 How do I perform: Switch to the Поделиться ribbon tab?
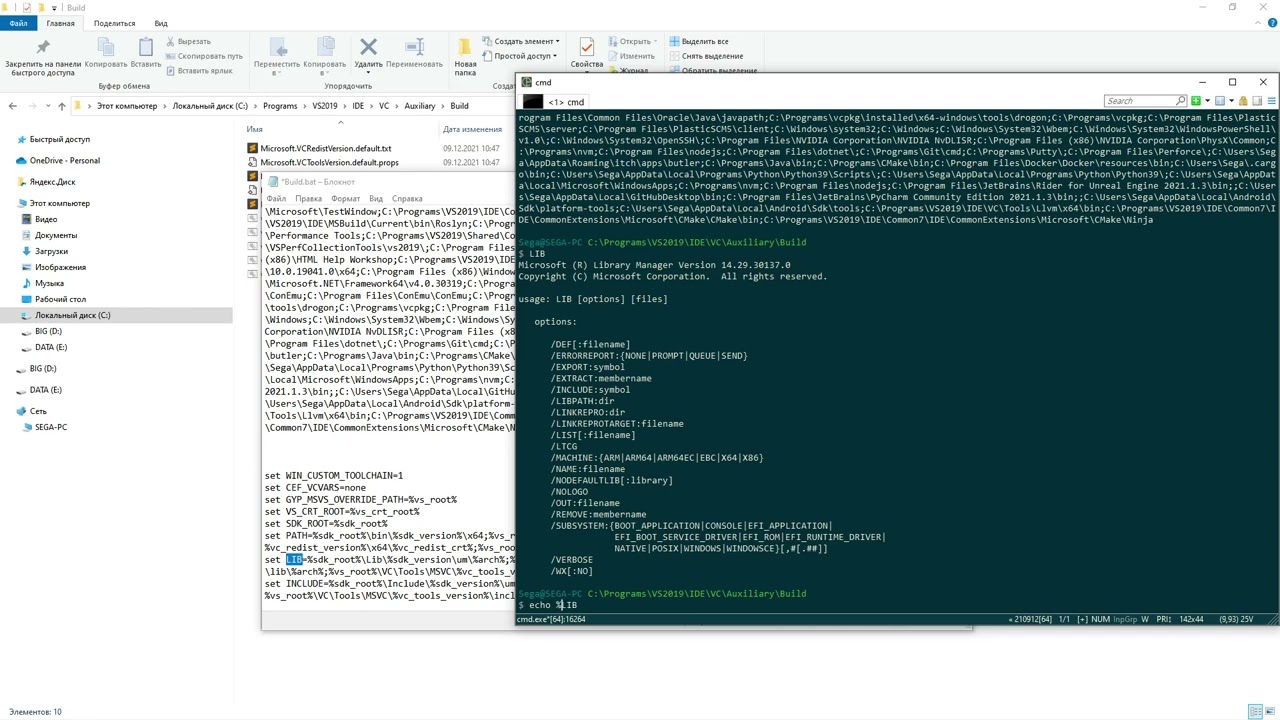click(x=114, y=23)
